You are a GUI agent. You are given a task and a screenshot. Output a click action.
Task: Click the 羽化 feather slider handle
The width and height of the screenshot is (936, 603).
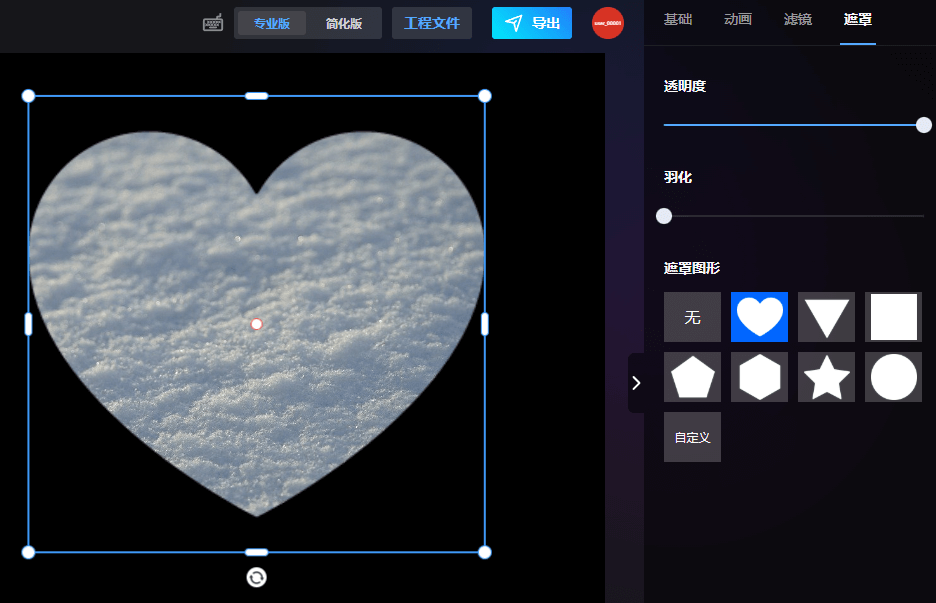click(x=664, y=216)
